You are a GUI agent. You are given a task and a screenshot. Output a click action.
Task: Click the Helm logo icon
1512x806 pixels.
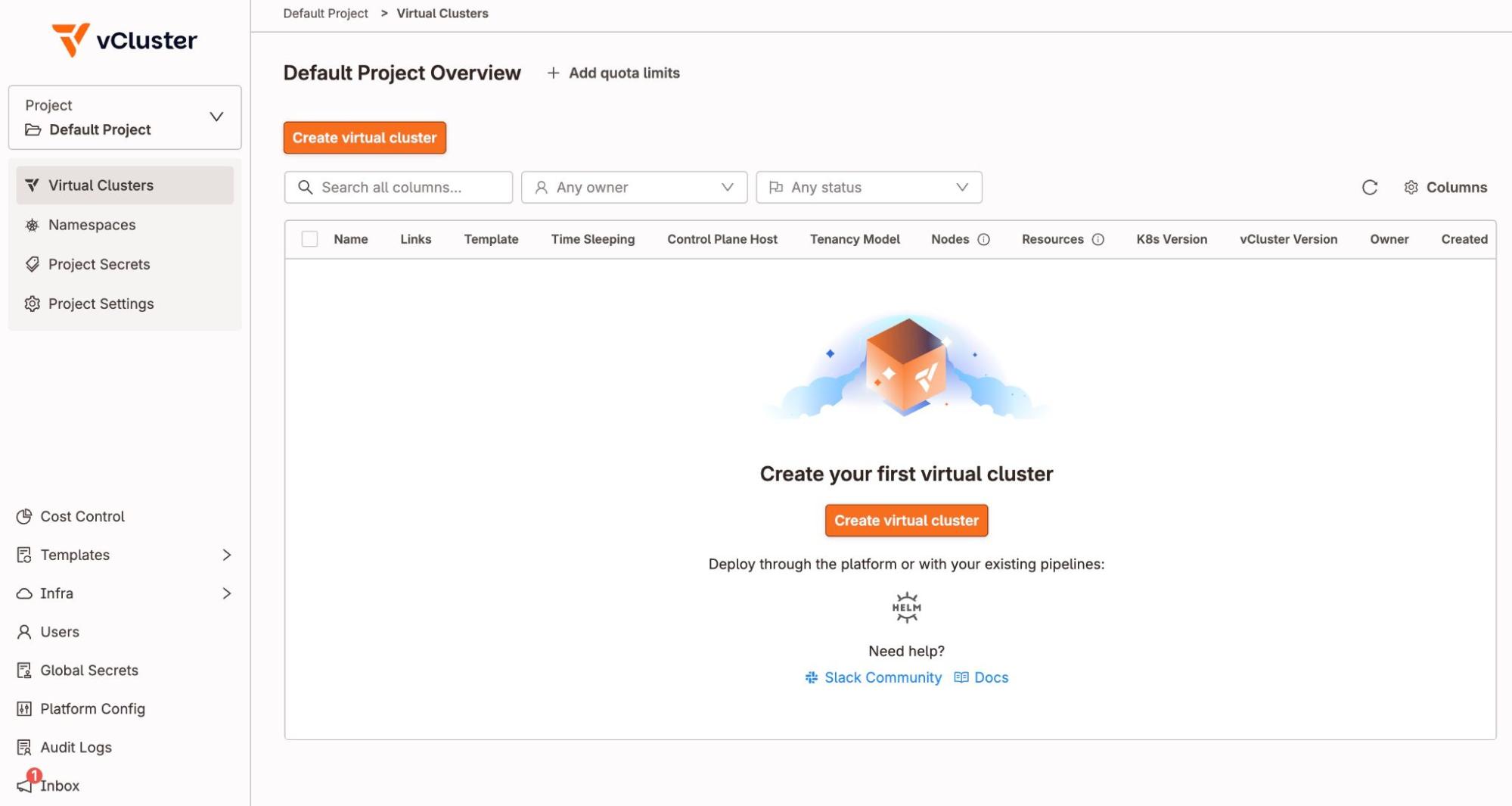[906, 608]
